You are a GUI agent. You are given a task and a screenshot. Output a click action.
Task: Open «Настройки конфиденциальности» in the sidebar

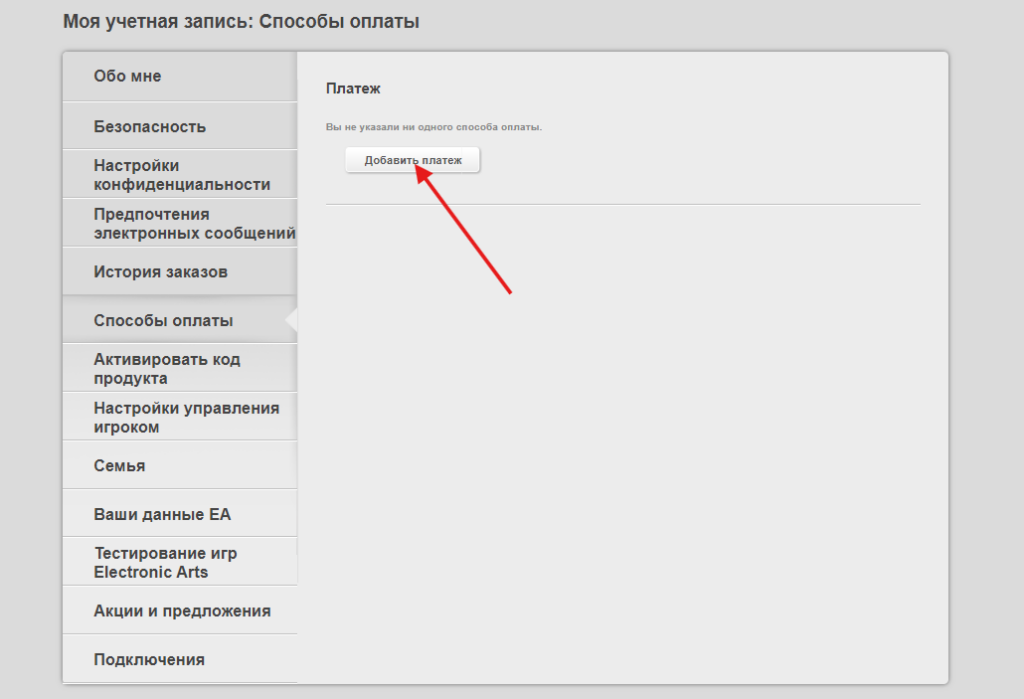[181, 175]
